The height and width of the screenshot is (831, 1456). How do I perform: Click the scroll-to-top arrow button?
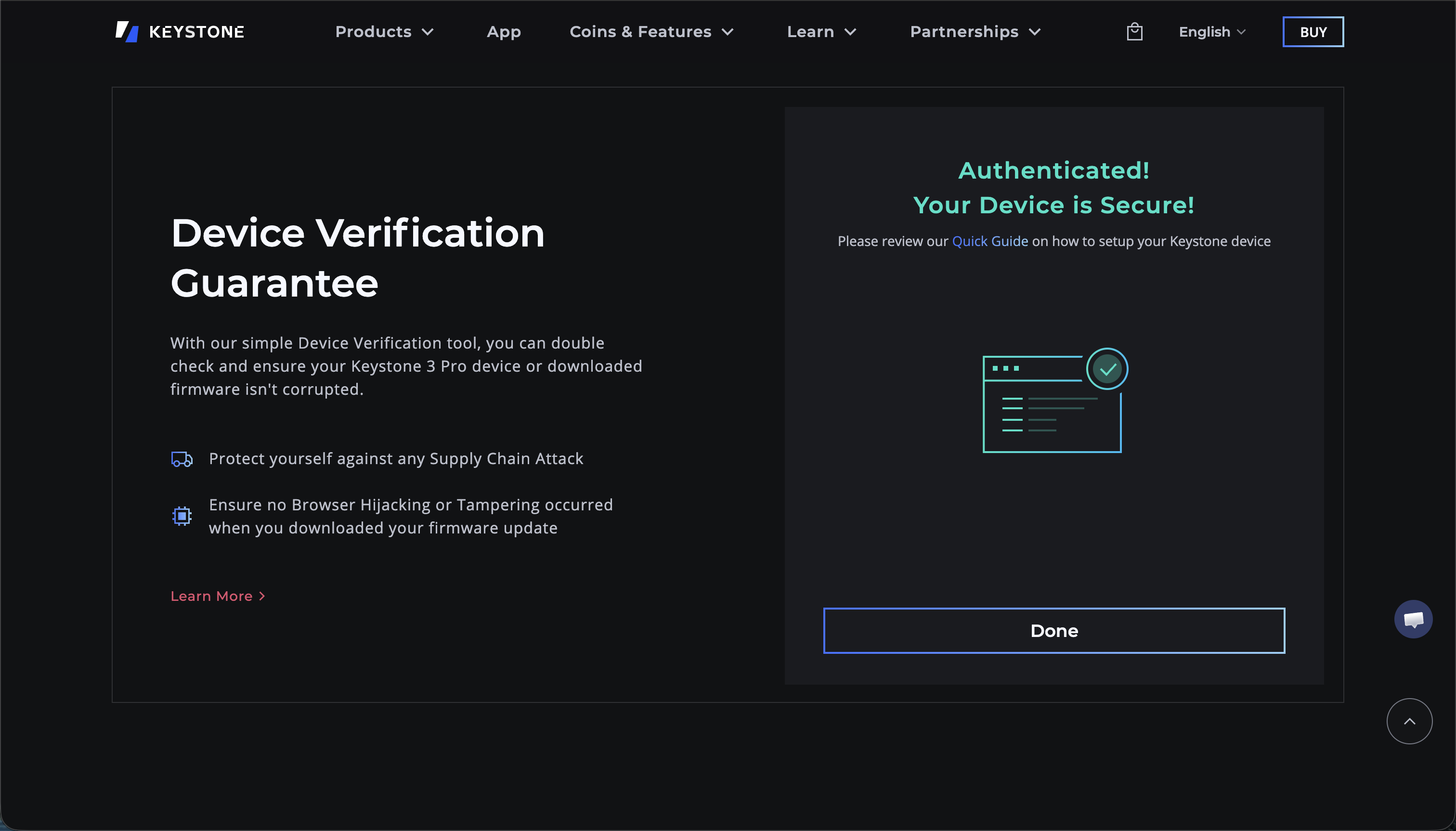(x=1409, y=721)
